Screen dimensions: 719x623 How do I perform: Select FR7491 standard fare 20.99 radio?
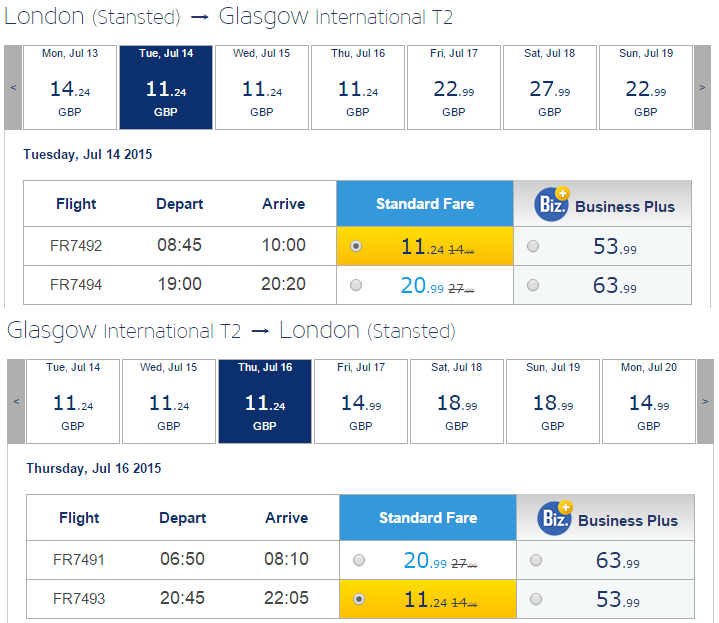359,560
